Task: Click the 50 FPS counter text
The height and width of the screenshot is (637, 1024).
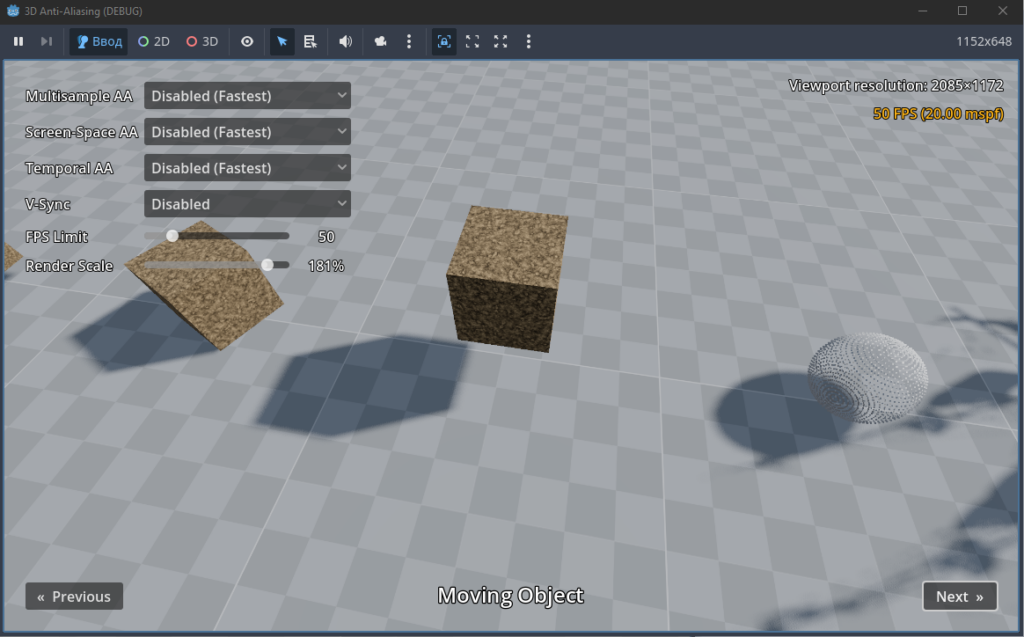Action: [938, 114]
